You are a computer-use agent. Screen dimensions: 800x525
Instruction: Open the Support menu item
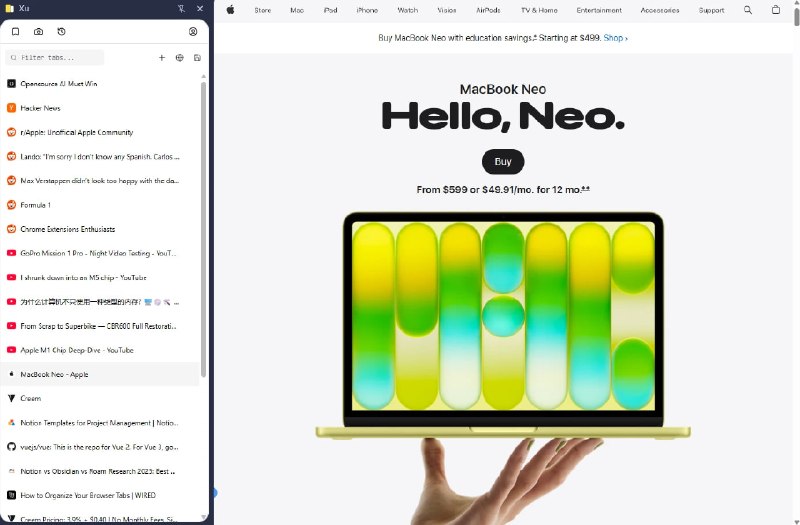coord(711,10)
